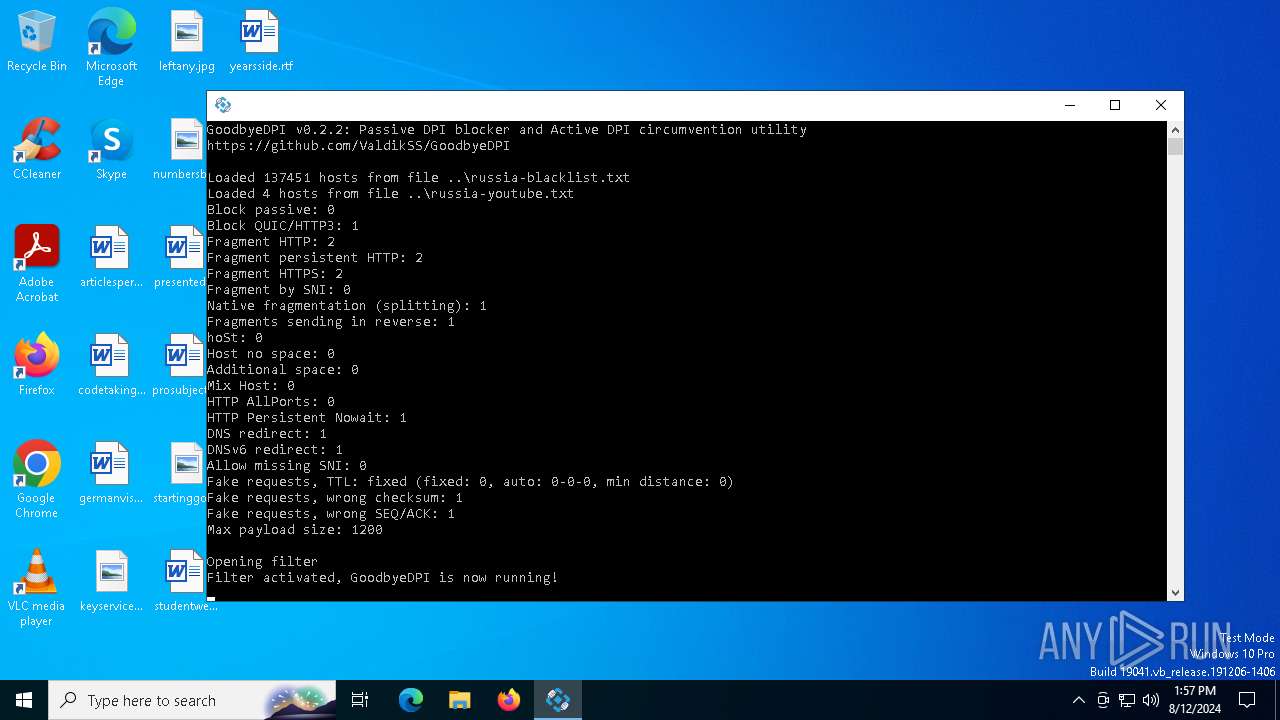1280x720 pixels.
Task: Click the 'Loaded 4 hosts' russia-youtube.txt line
Action: tap(390, 194)
